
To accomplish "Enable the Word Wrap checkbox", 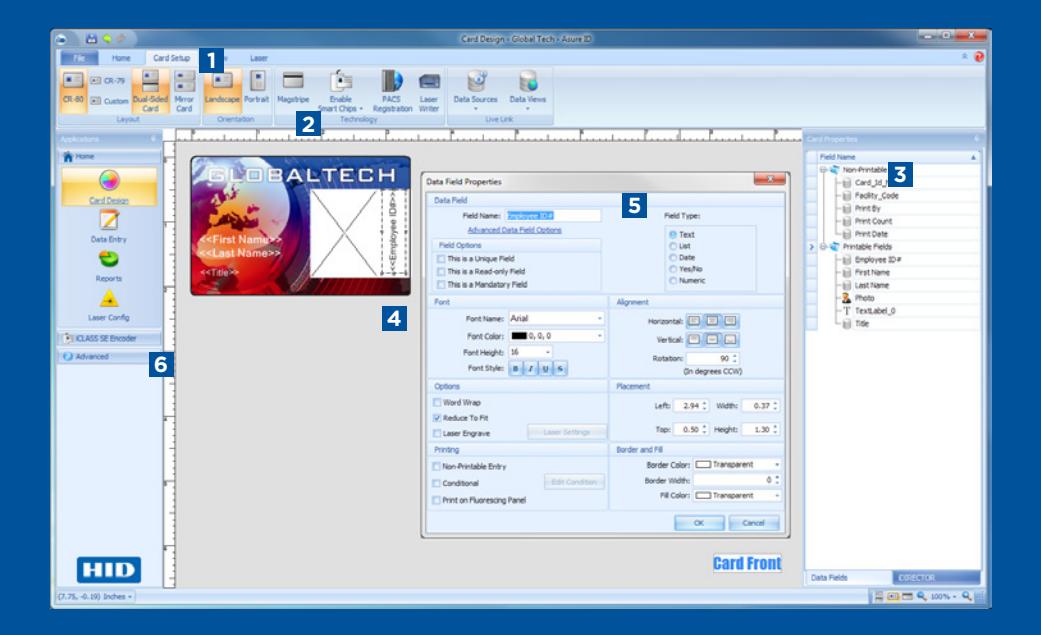I will click(x=437, y=403).
